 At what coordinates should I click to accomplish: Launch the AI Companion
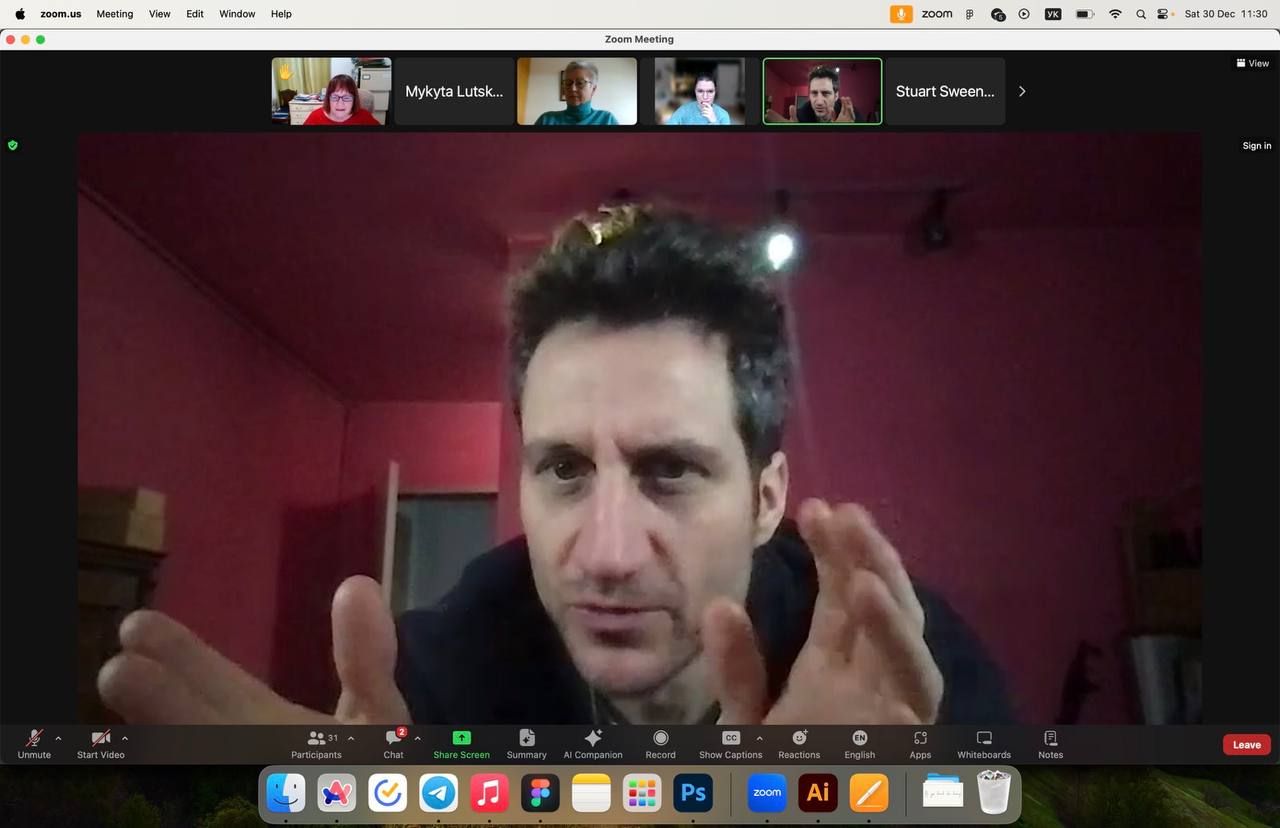pos(592,743)
